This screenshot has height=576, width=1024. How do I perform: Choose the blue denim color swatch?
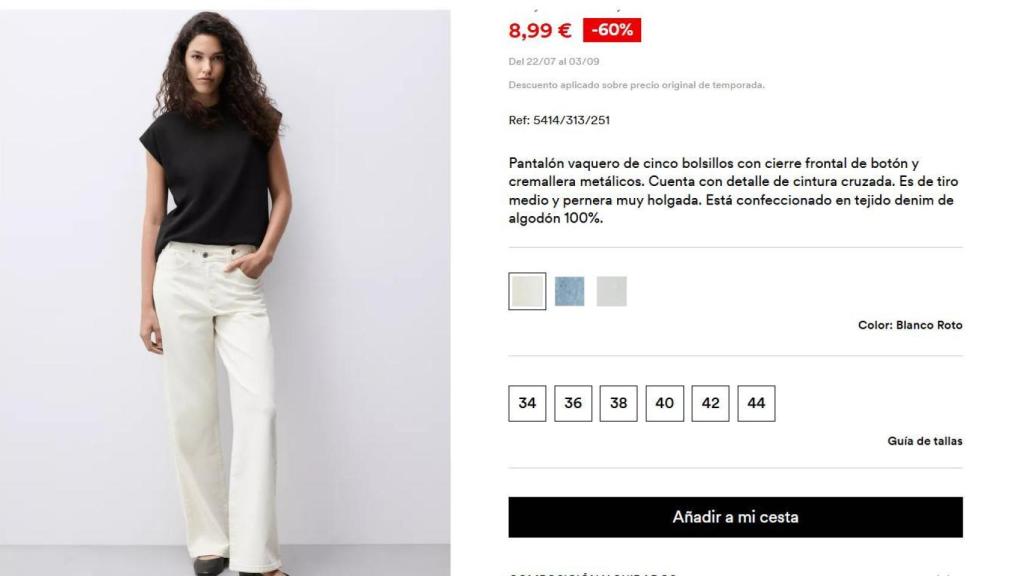[x=569, y=291]
